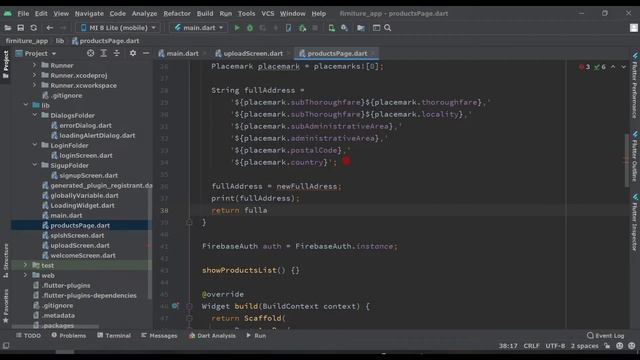The height and width of the screenshot is (360, 640).
Task: Open the Problems tool window
Action: [x=69, y=336]
